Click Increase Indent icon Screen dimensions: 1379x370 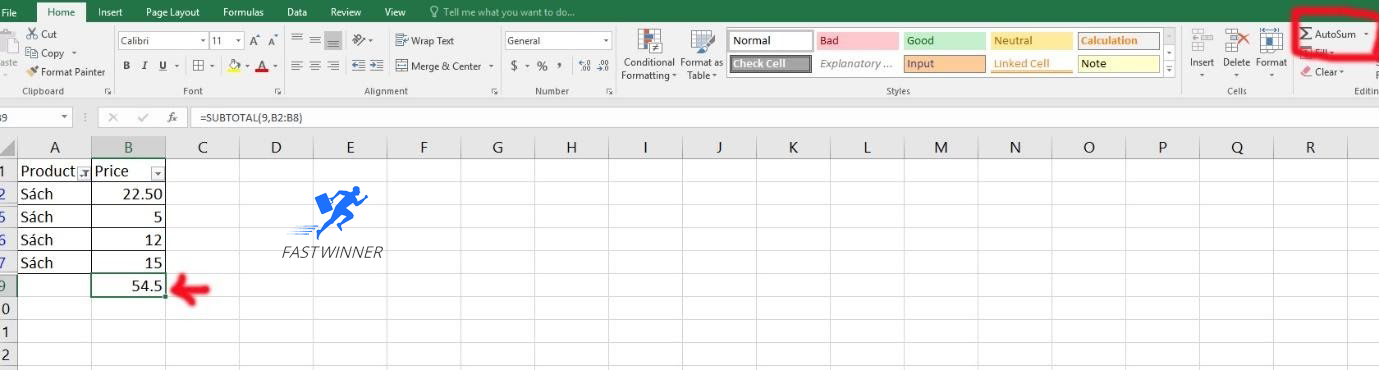pyautogui.click(x=376, y=66)
